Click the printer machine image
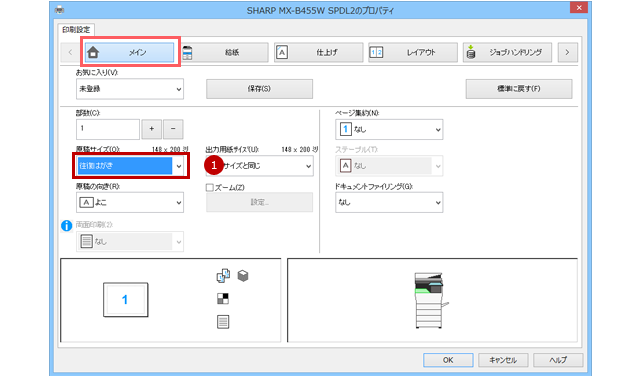The width and height of the screenshot is (640, 376). point(430,300)
